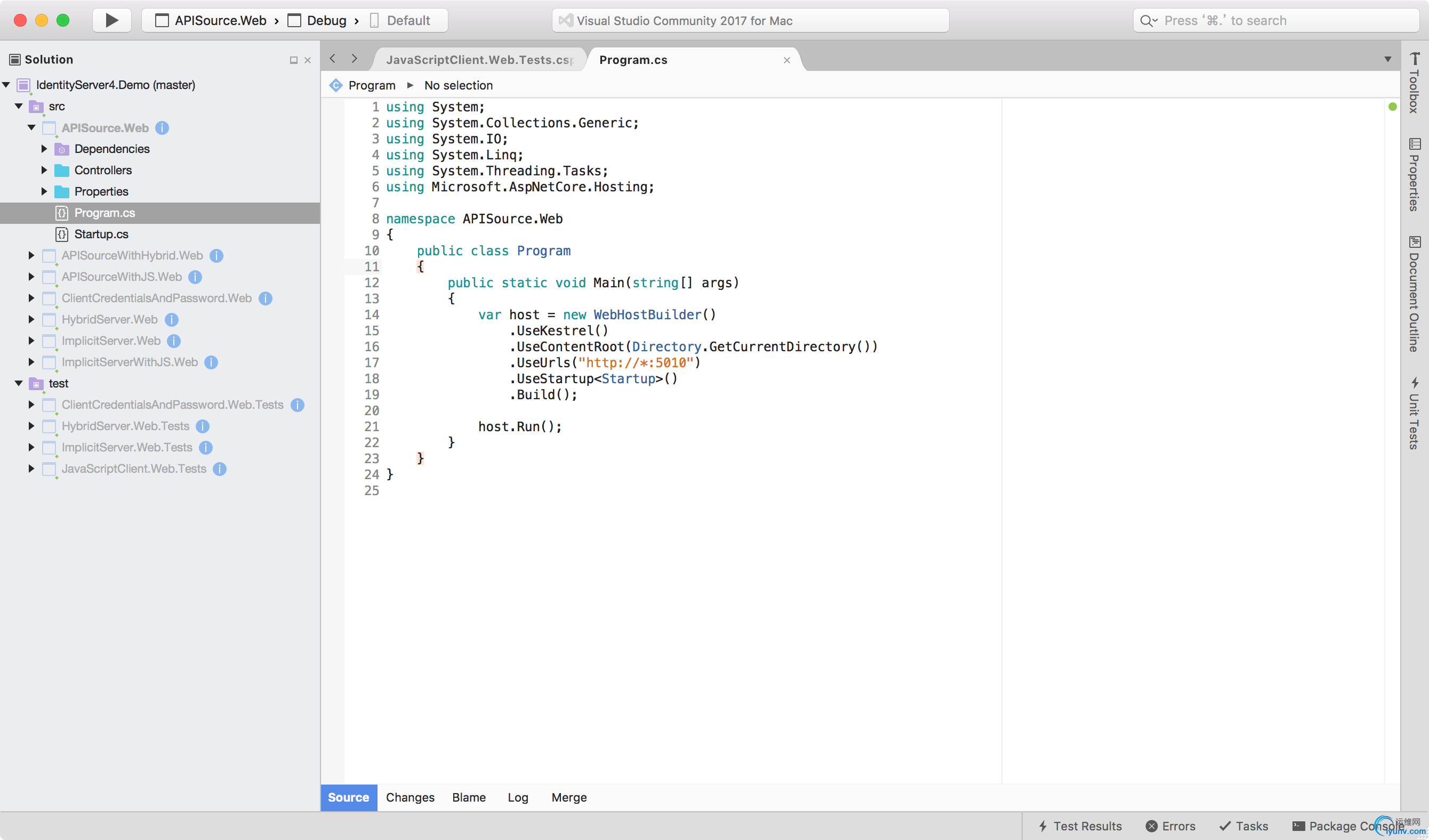Select the Controllers folder icon

click(x=61, y=170)
